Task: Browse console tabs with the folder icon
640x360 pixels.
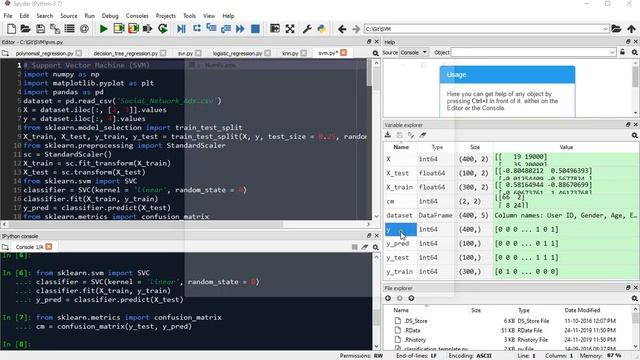Action: tap(5, 247)
